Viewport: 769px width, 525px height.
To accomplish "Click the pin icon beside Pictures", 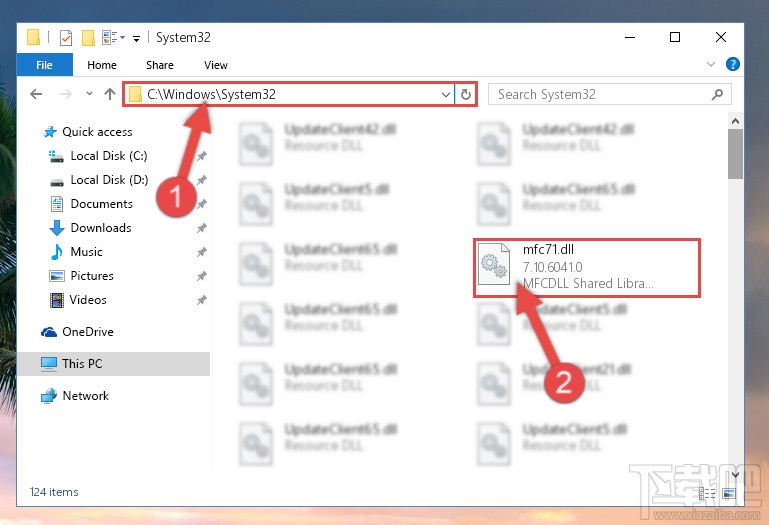I will pyautogui.click(x=202, y=276).
